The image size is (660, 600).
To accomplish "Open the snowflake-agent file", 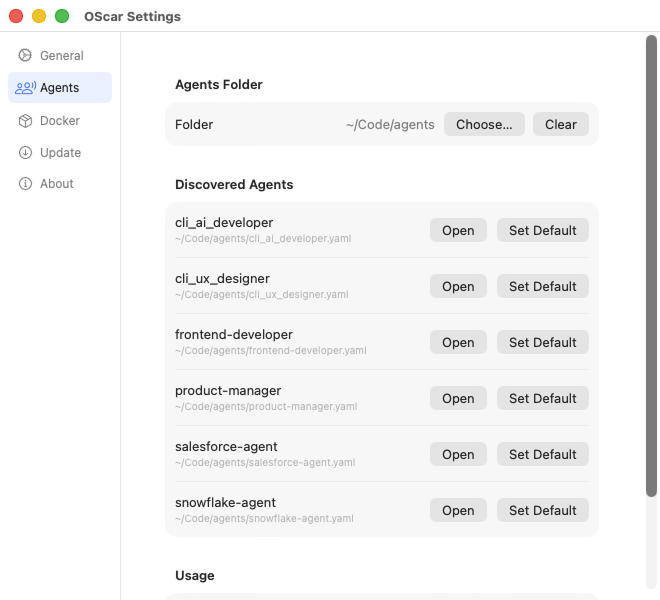I will (x=458, y=510).
